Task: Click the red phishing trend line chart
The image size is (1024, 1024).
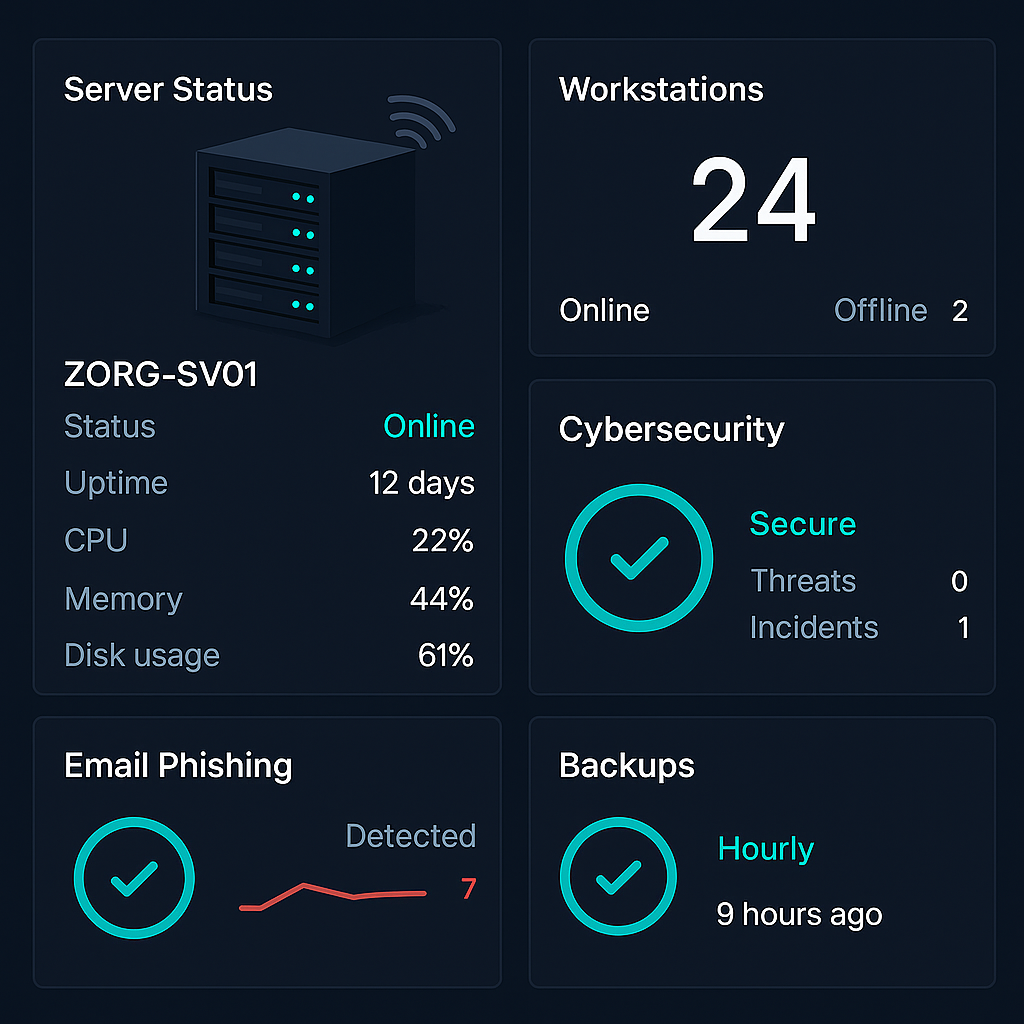Action: pos(332,896)
